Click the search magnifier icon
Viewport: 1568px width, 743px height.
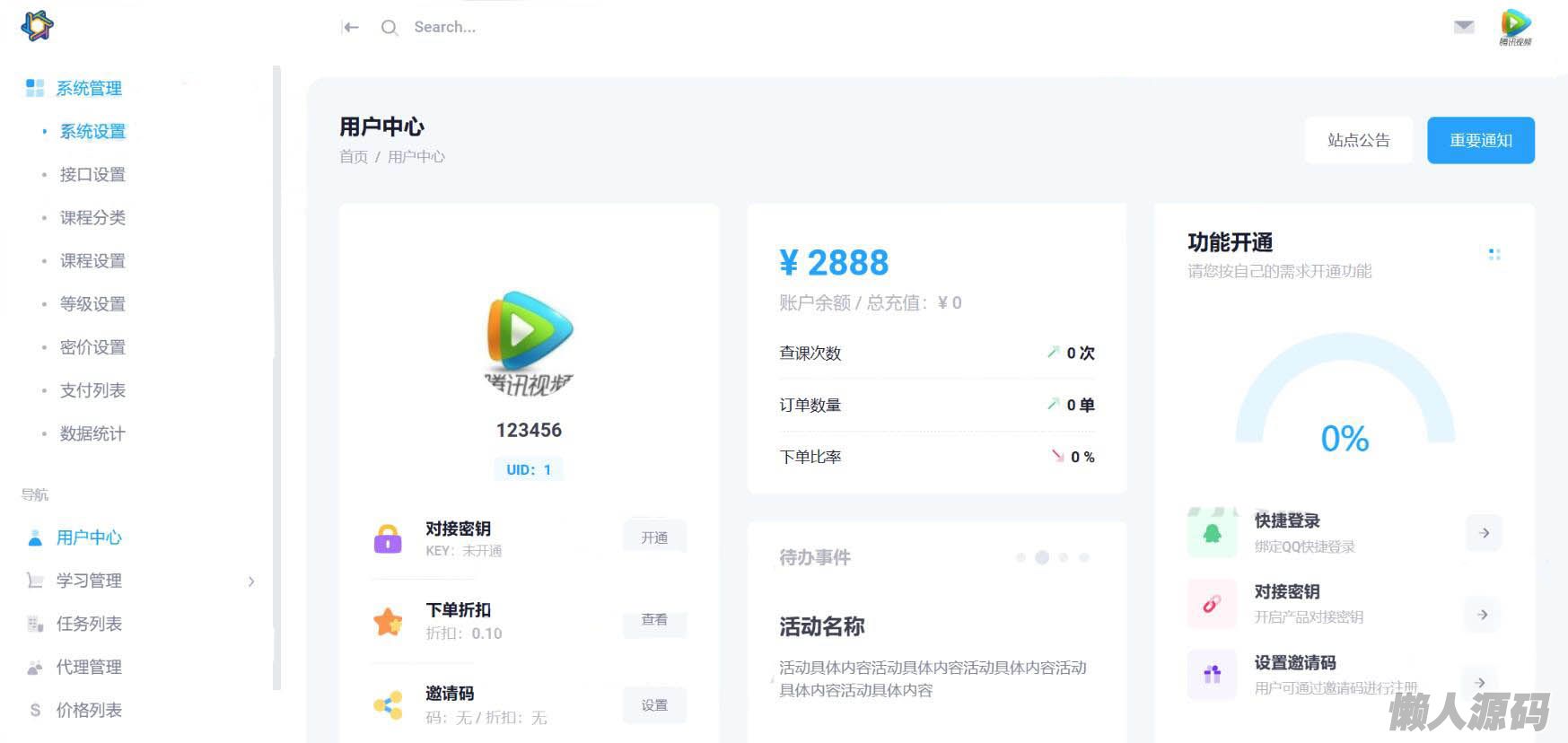[x=389, y=28]
